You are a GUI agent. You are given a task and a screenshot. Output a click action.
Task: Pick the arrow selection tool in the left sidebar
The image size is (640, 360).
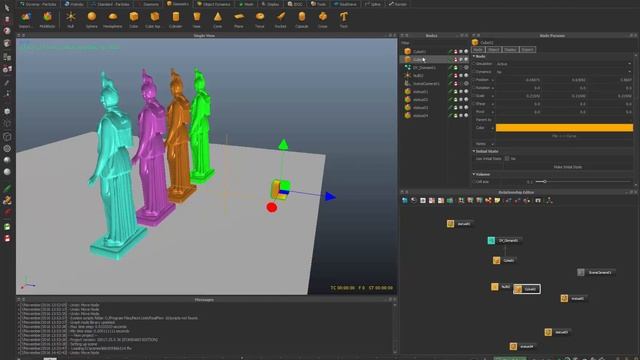tap(7, 8)
